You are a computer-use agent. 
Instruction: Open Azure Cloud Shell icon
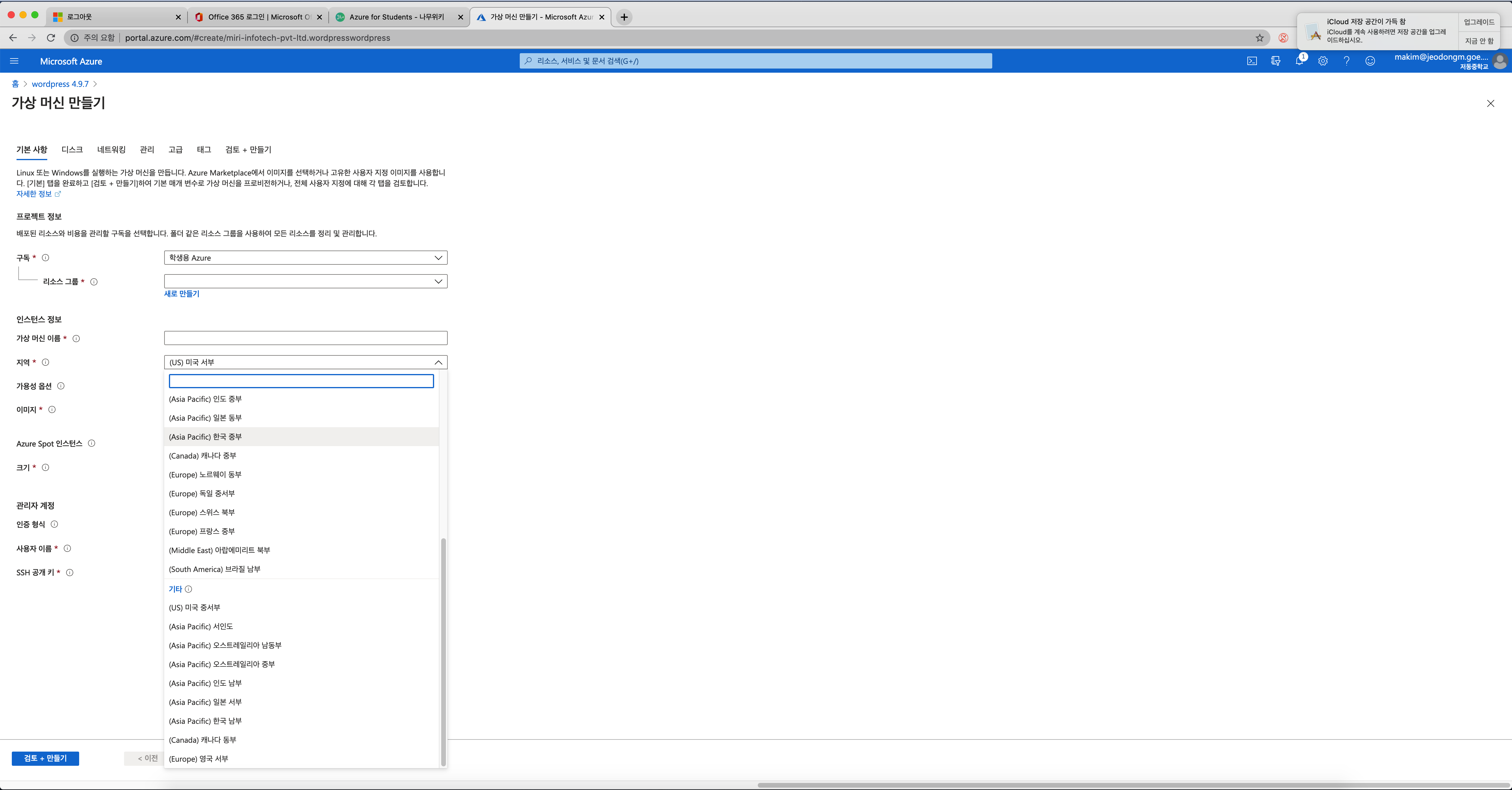(1252, 61)
